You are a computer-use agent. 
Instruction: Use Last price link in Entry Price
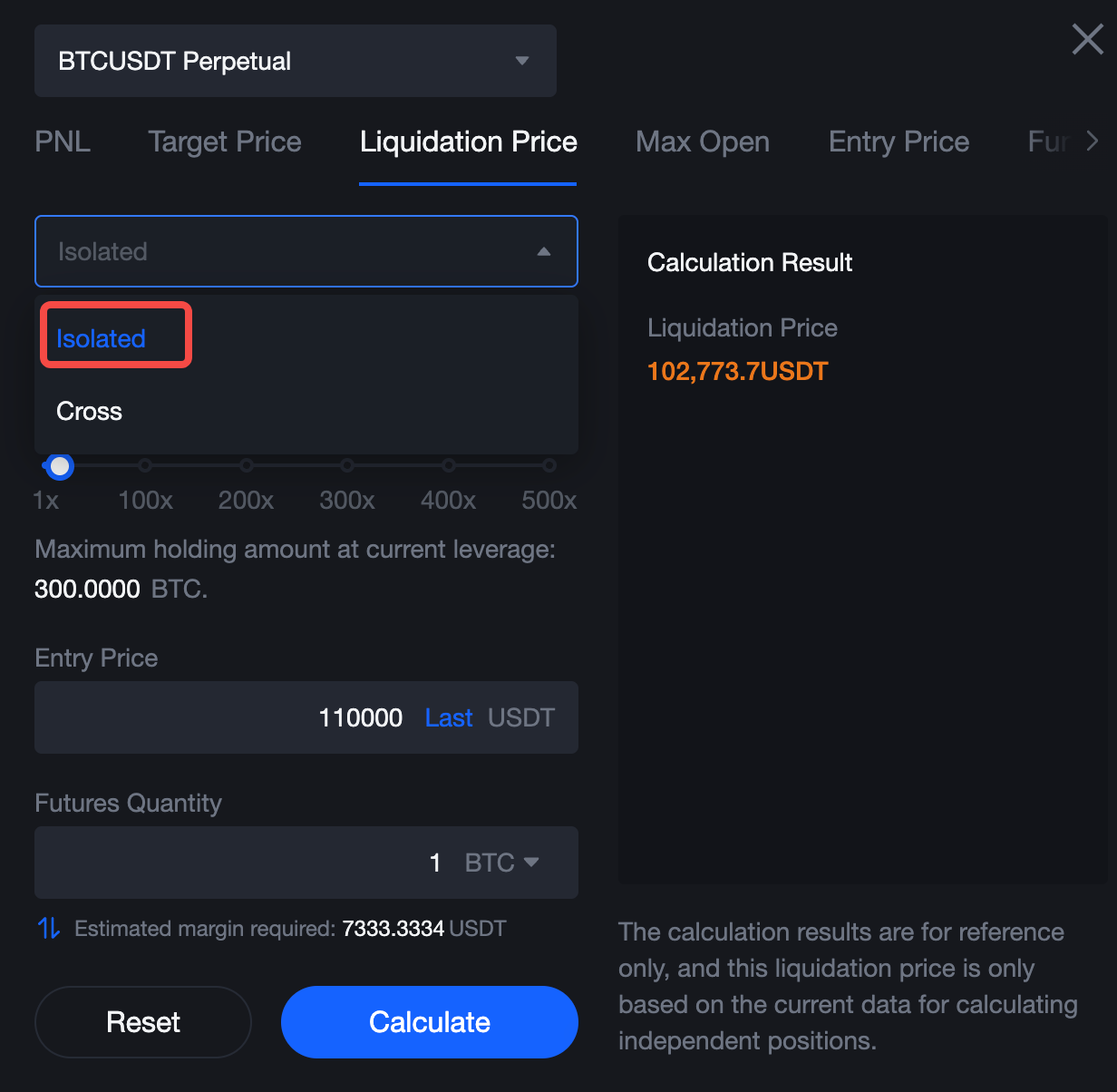(449, 717)
